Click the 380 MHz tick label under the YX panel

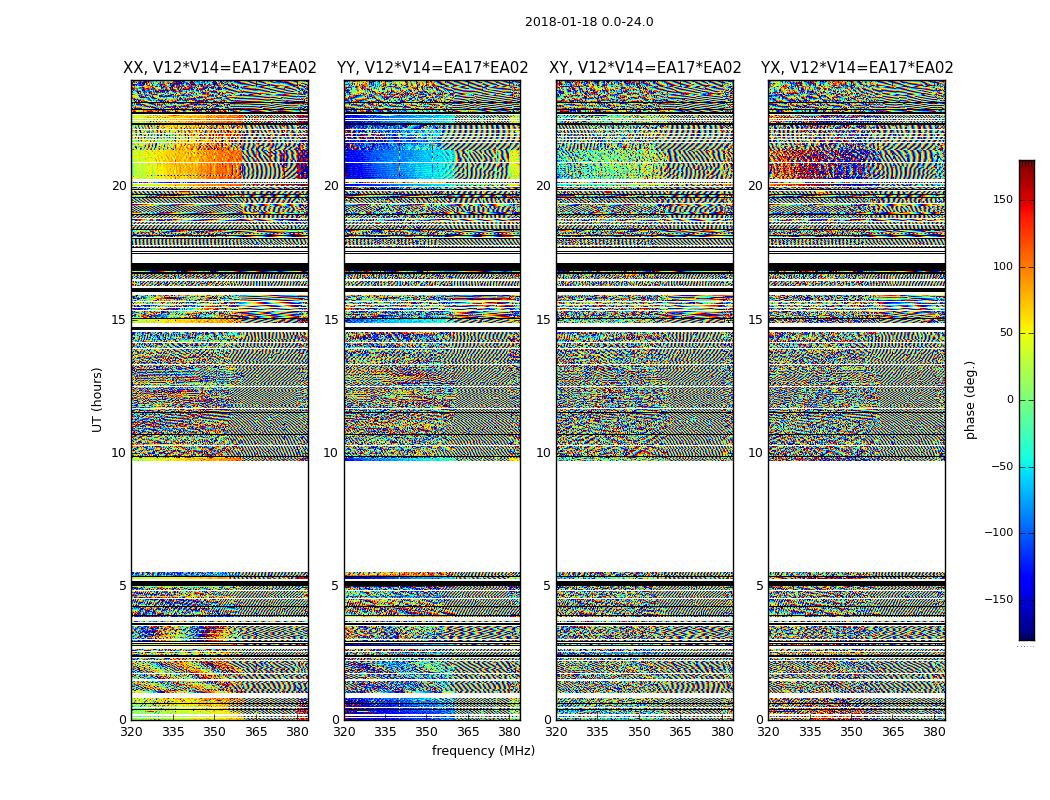pyautogui.click(x=934, y=732)
